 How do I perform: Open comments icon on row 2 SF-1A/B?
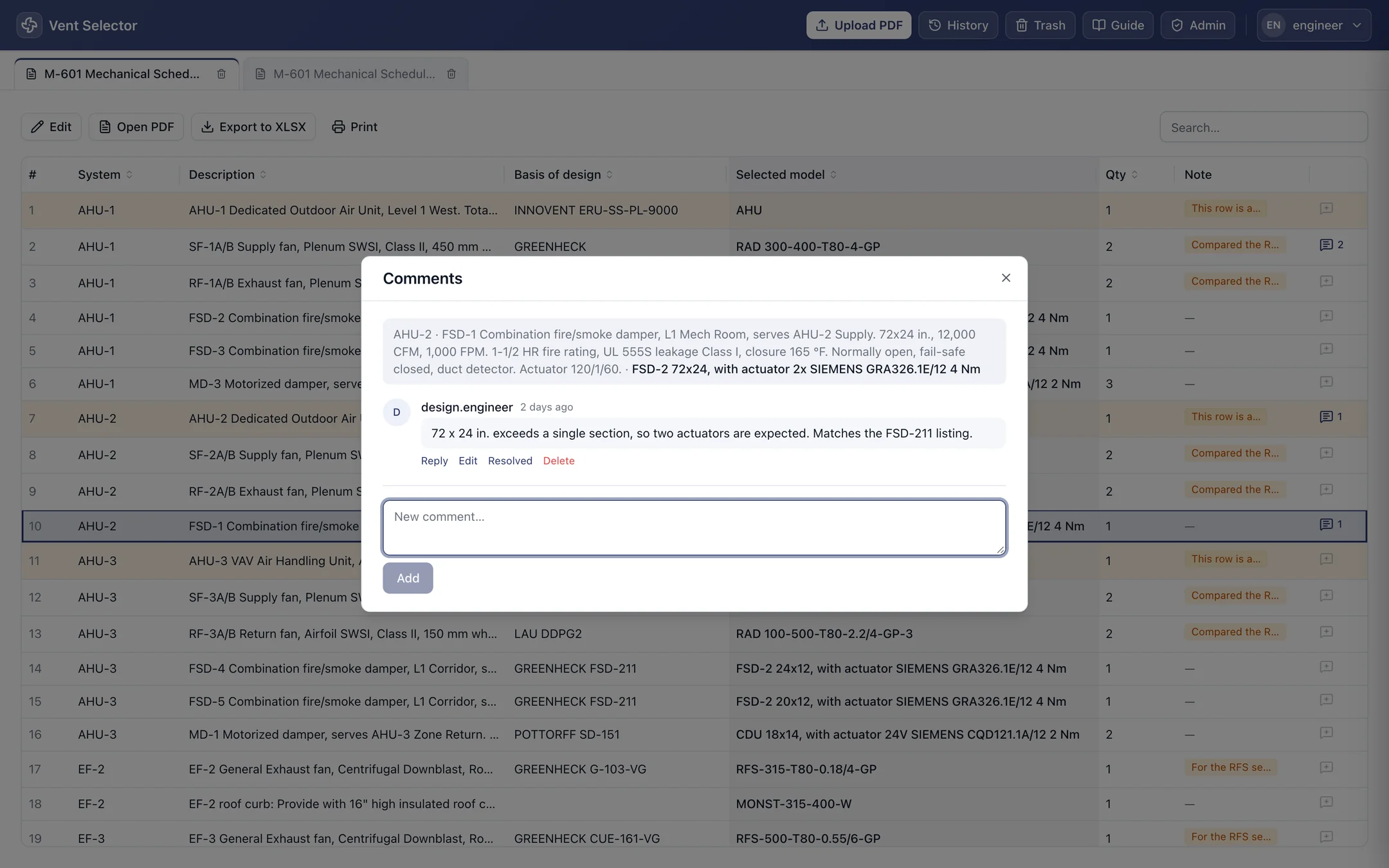pos(1331,245)
